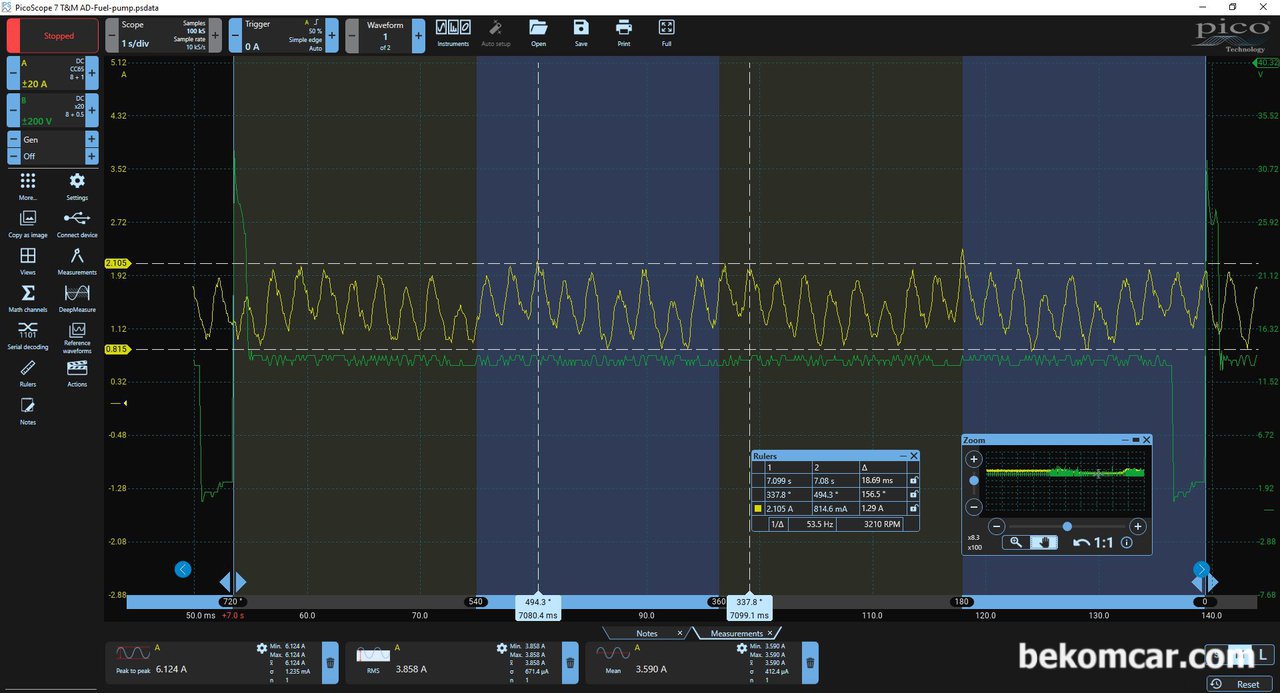Go to next waveform with plus
The image size is (1280, 693).
pyautogui.click(x=418, y=35)
